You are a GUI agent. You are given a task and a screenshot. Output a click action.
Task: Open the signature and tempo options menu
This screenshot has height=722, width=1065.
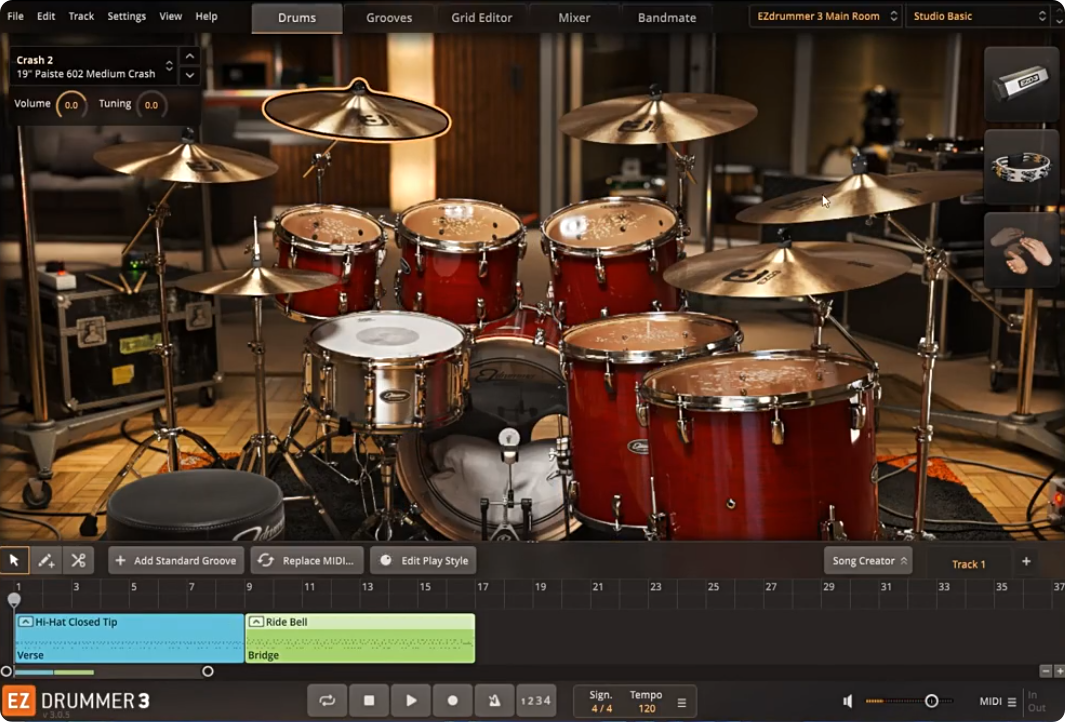pyautogui.click(x=682, y=702)
